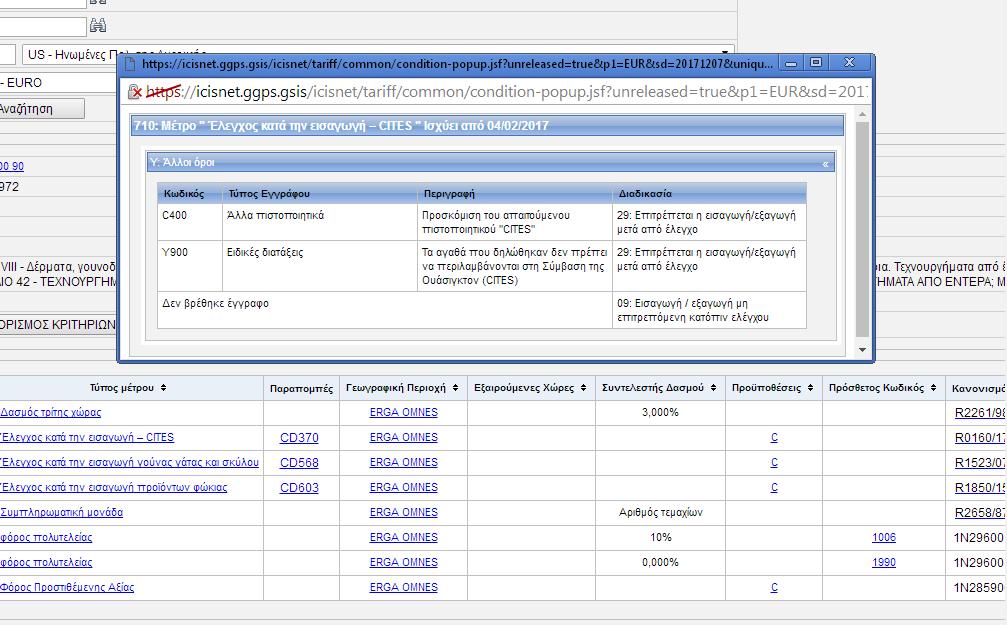Screen dimensions: 1007x625
Task: Open regulation R1850/15 link
Action: (981, 488)
